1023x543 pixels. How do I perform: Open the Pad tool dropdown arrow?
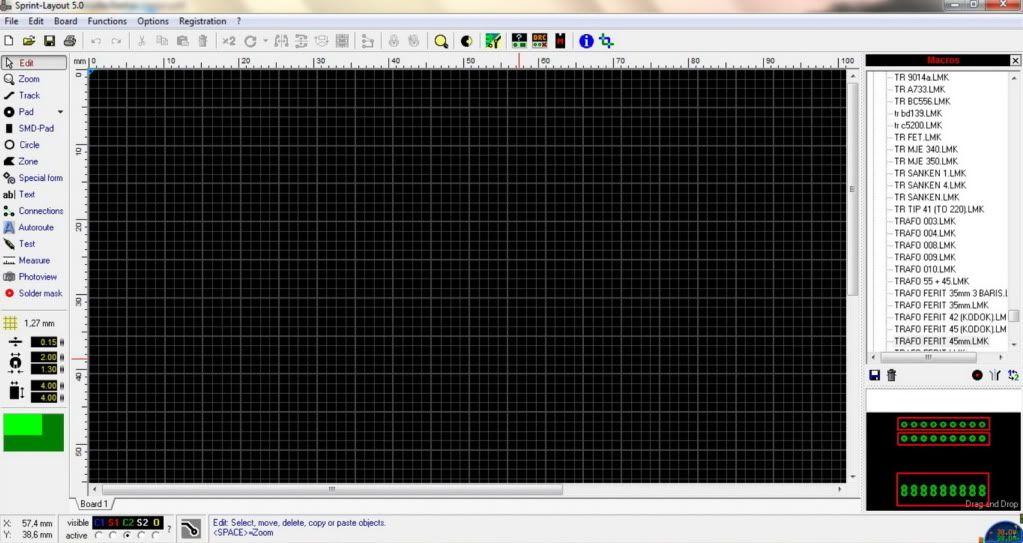60,112
